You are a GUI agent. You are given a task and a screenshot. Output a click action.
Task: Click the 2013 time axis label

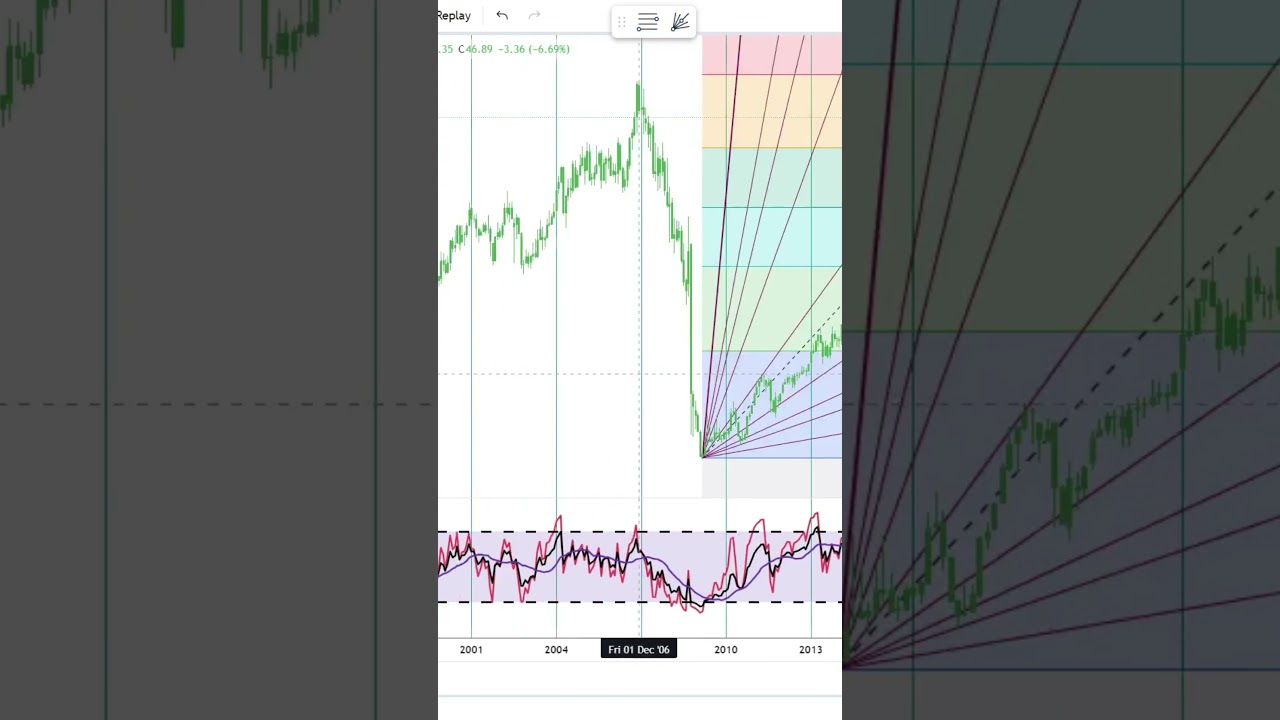tap(811, 650)
